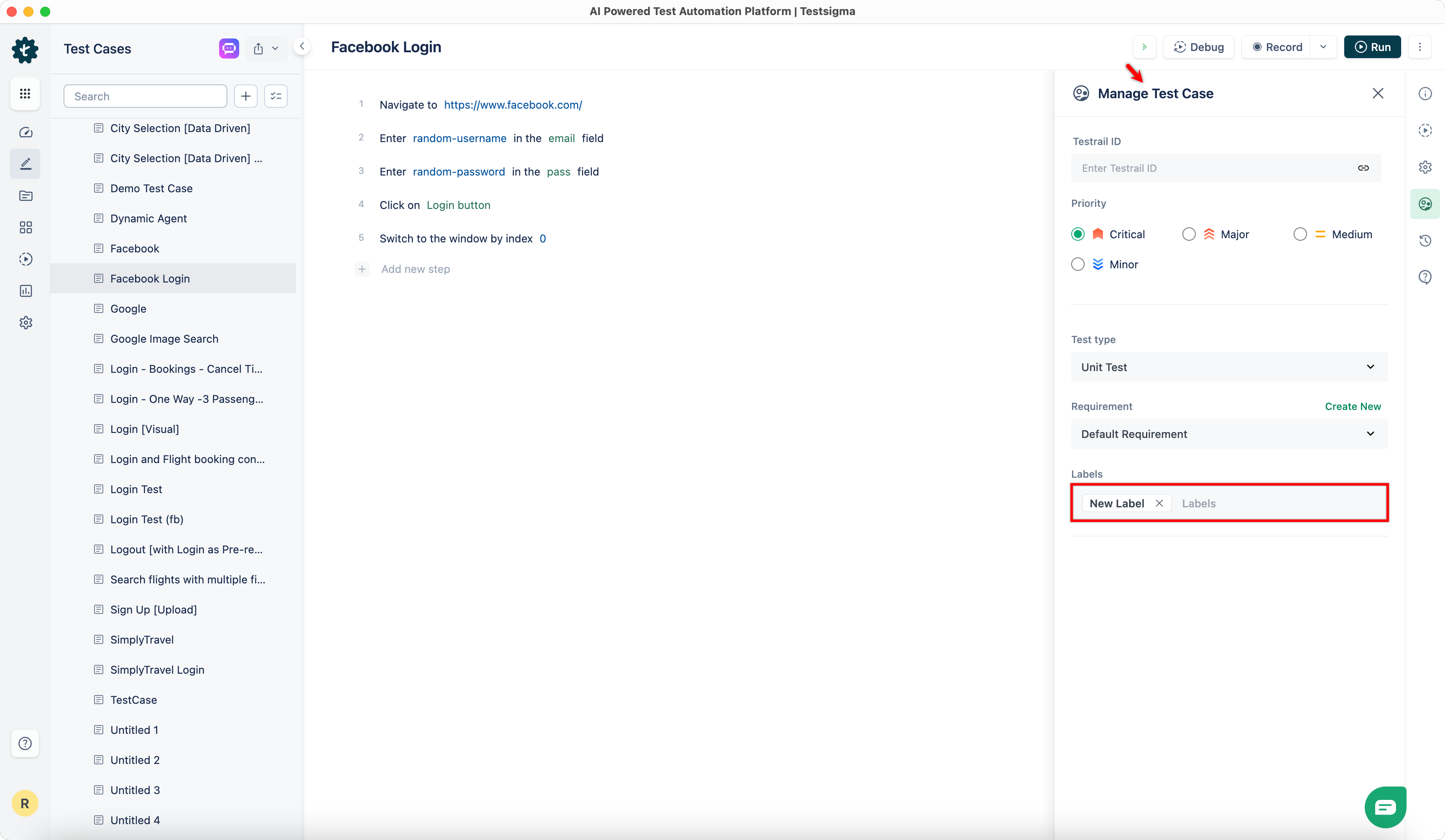Open the dashboard gauge icon in sidebar
This screenshot has height=840, width=1445.
coord(25,132)
